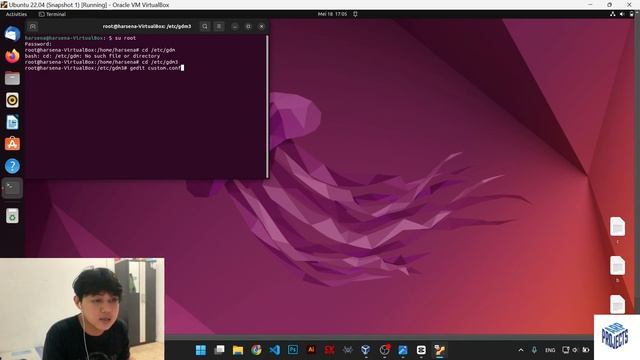640x360 pixels.
Task: Click the 'No such file or directory' line
Action: click(x=92, y=56)
